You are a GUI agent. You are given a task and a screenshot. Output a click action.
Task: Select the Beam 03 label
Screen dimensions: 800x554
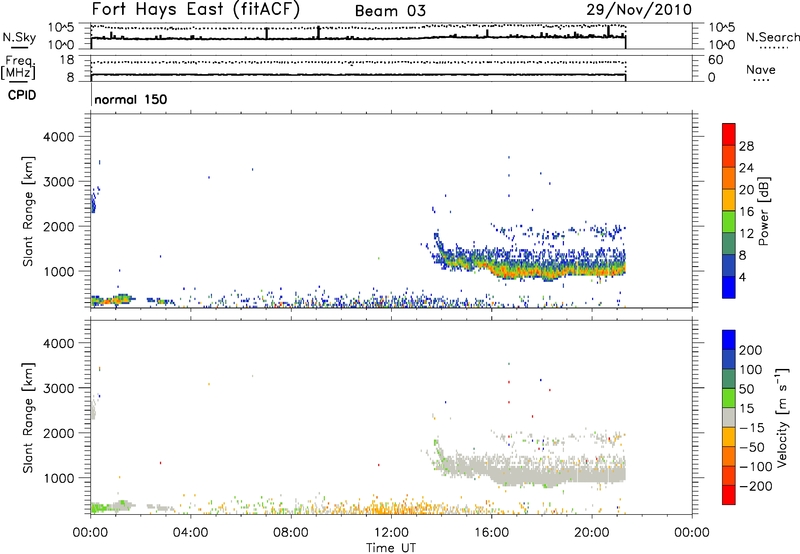(x=390, y=11)
